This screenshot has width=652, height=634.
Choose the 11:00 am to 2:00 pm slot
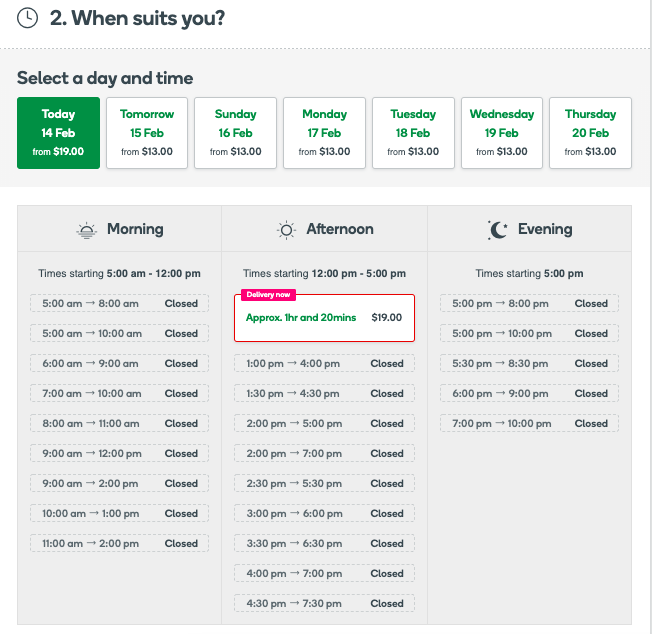click(x=119, y=543)
